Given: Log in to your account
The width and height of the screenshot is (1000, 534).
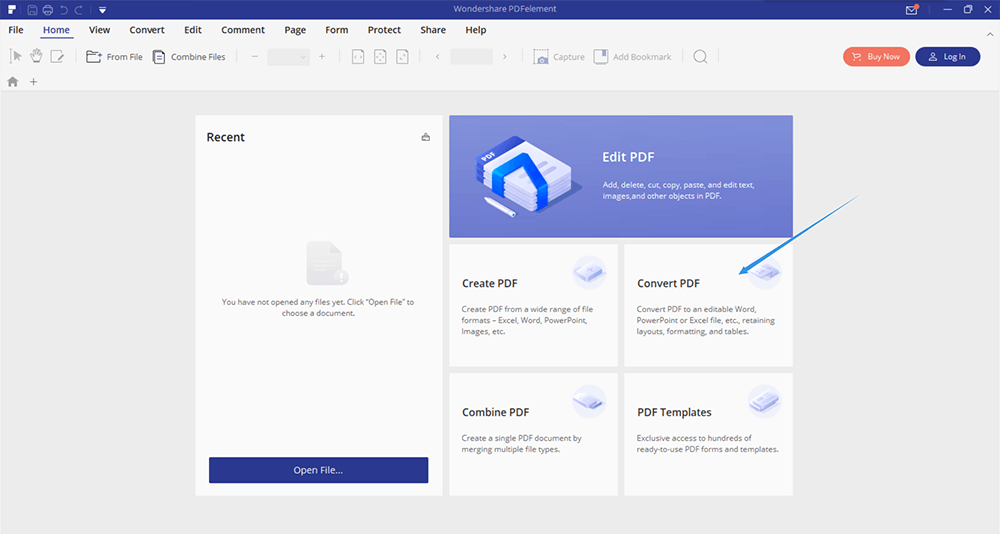Looking at the screenshot, I should 947,57.
